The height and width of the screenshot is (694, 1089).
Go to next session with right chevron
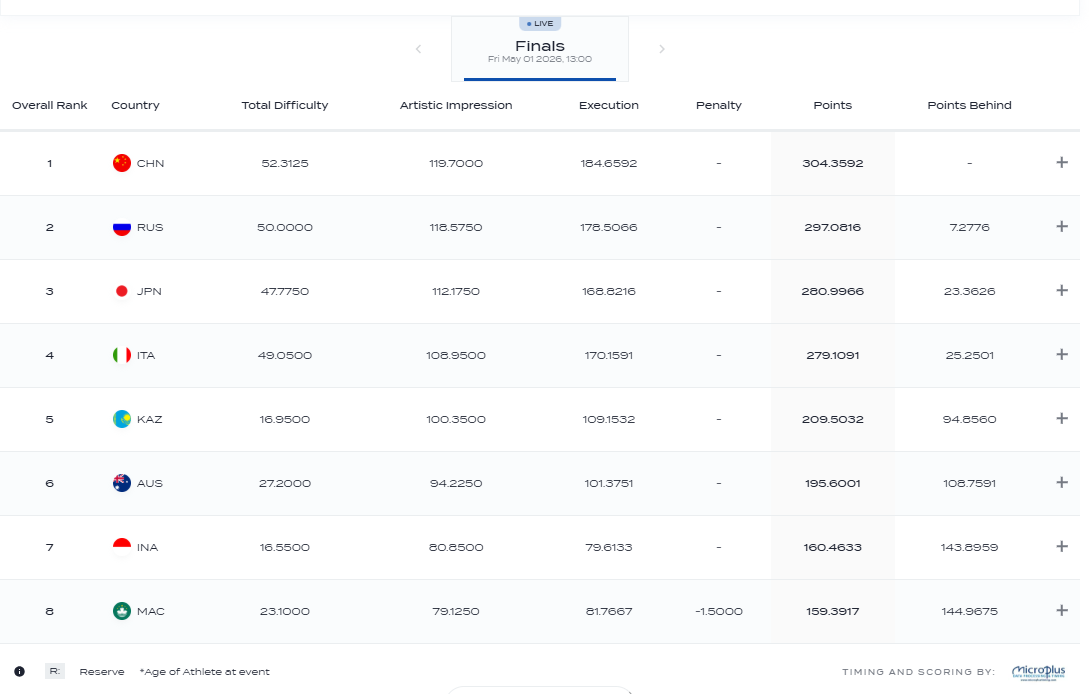click(x=662, y=49)
